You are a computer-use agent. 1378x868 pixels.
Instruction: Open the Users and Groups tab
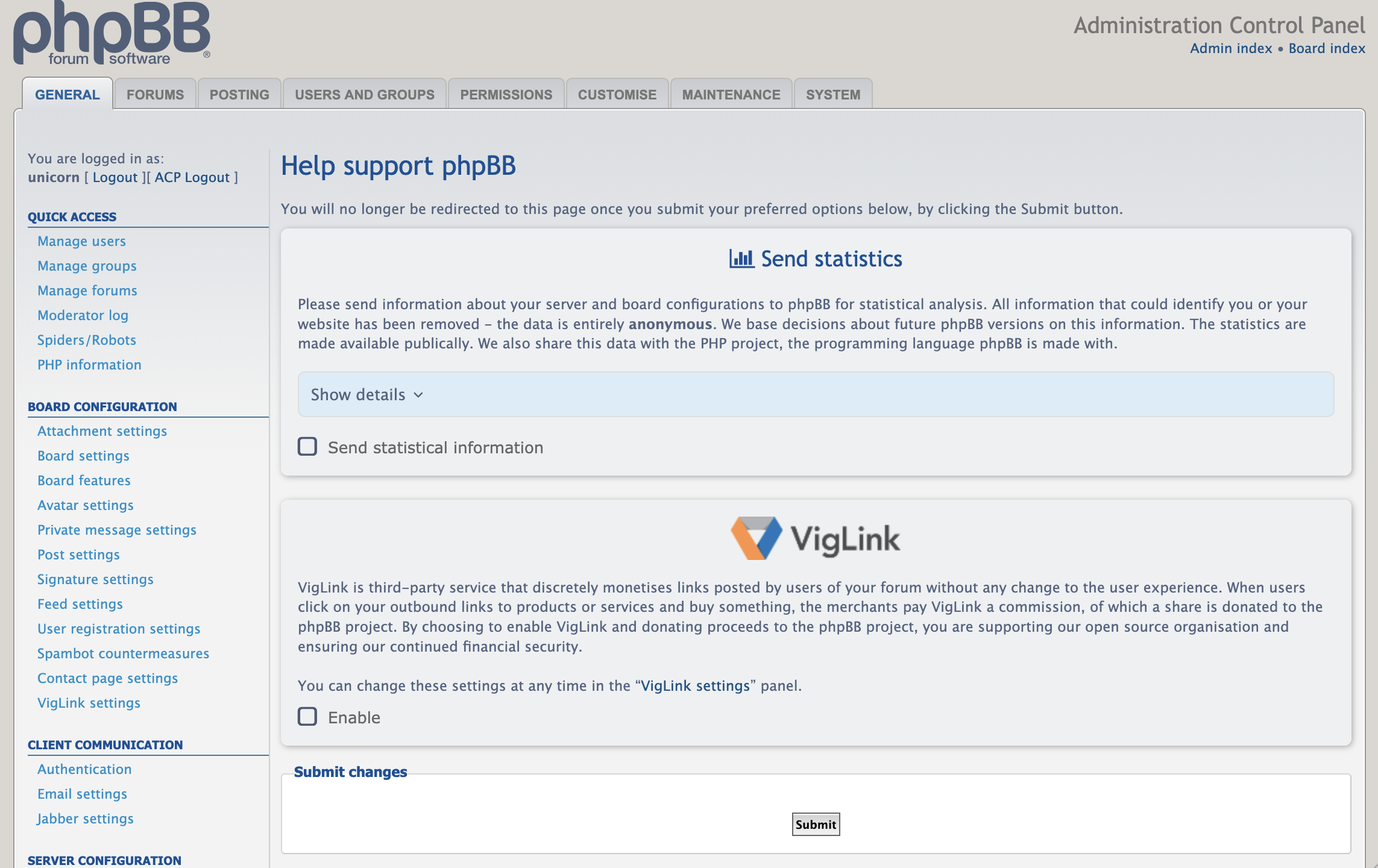pyautogui.click(x=364, y=95)
